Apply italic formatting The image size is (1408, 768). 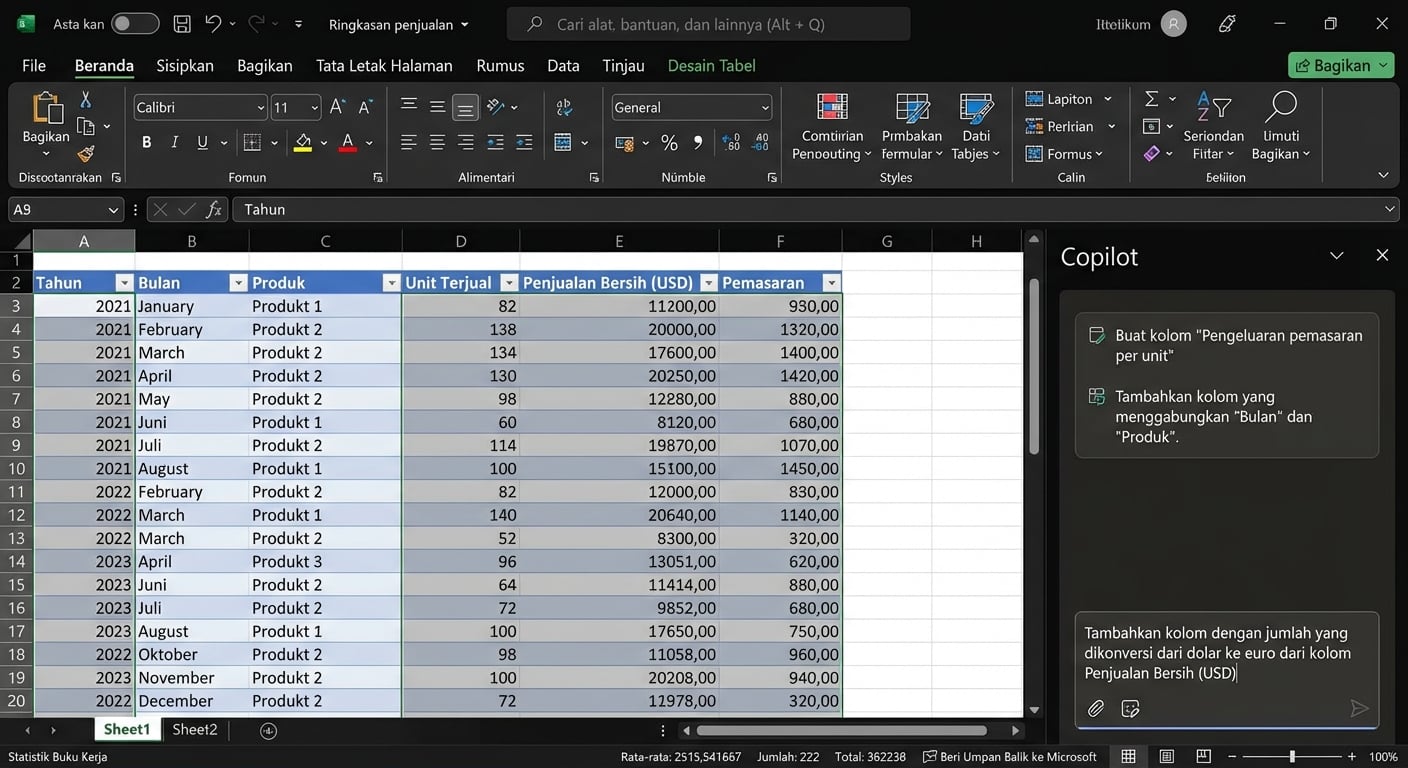[x=174, y=142]
